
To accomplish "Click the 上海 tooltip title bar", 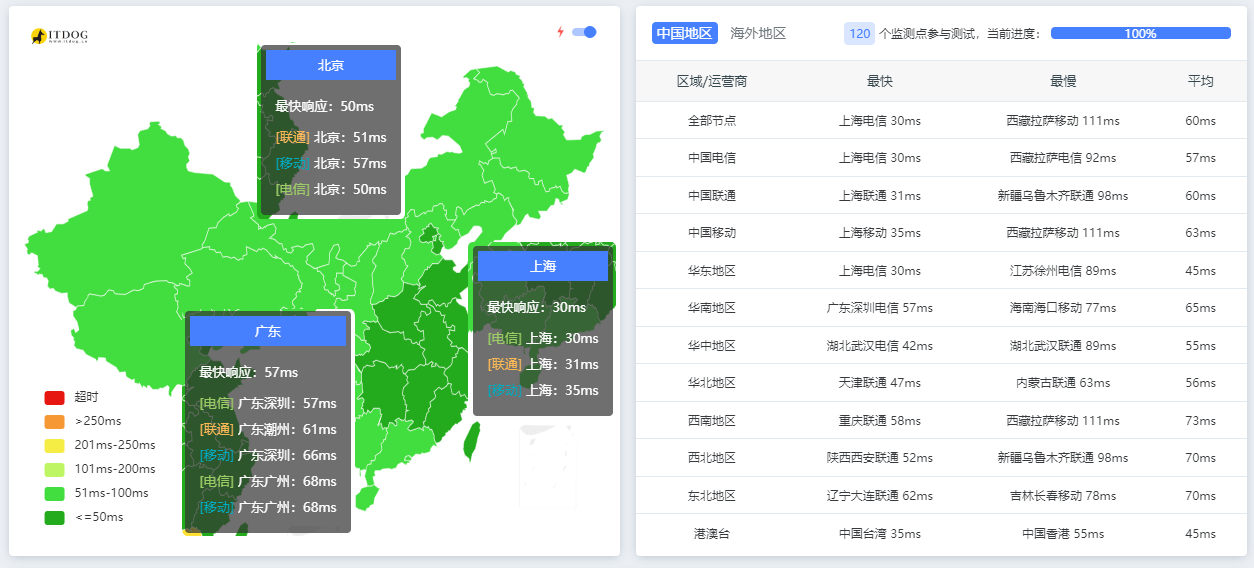I will pyautogui.click(x=543, y=266).
